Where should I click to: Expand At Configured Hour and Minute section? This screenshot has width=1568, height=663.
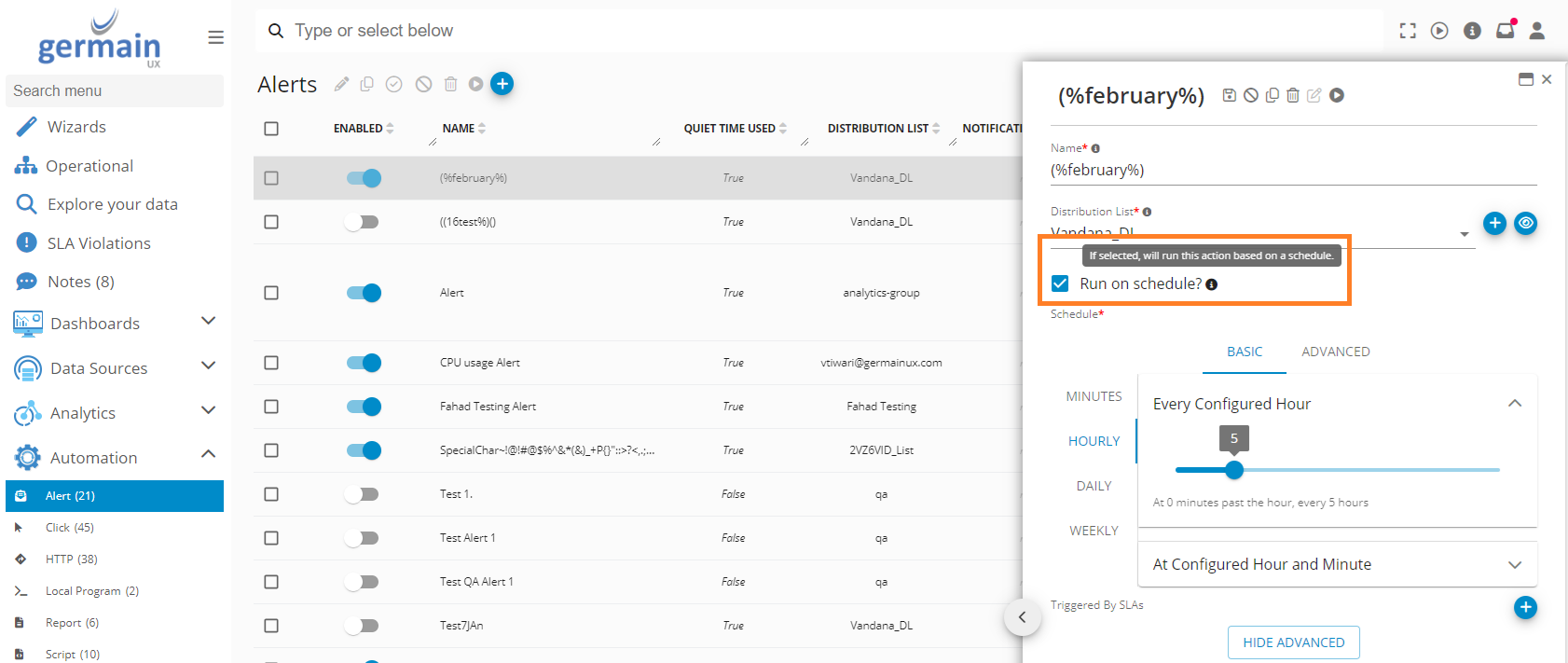point(1514,564)
